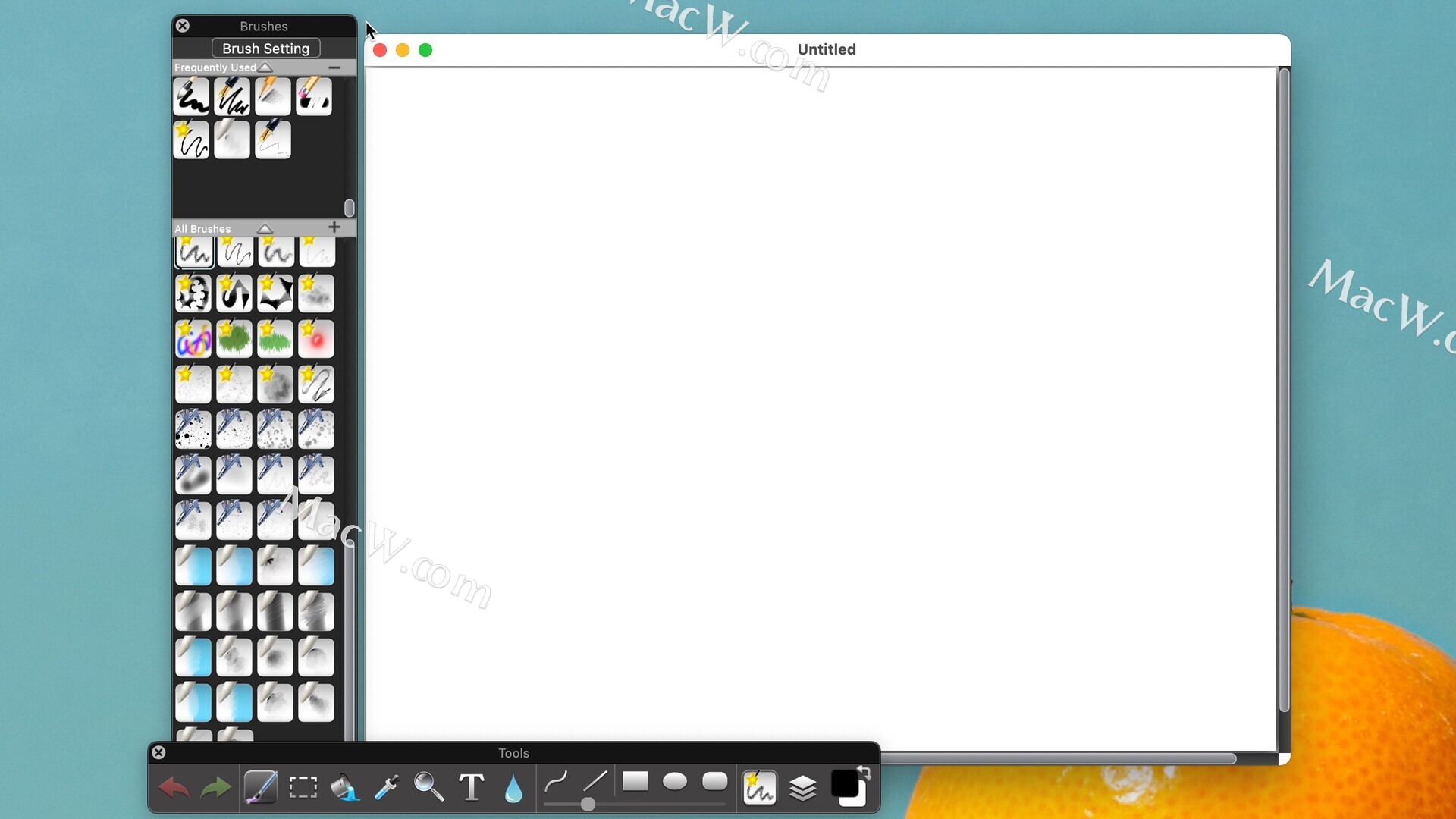This screenshot has height=819, width=1456.
Task: Click the brush size slider handle
Action: pos(588,804)
